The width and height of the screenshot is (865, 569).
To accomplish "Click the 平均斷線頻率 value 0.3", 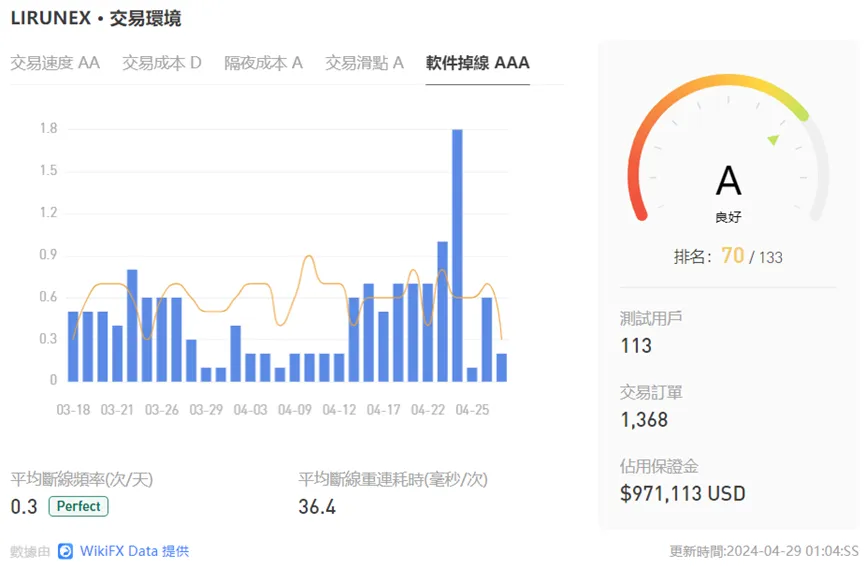I will 24,507.
